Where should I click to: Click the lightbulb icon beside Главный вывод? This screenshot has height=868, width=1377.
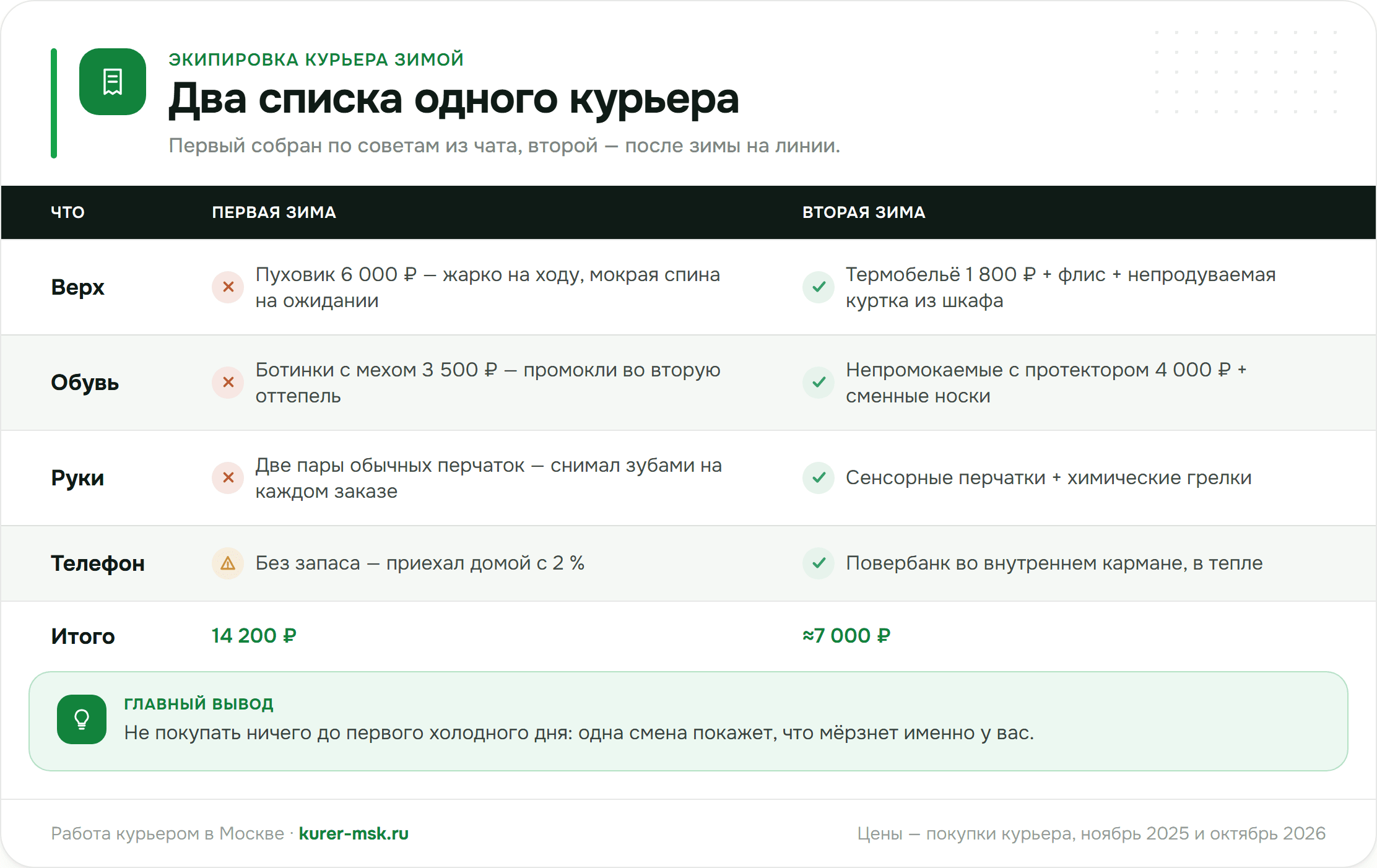[82, 719]
